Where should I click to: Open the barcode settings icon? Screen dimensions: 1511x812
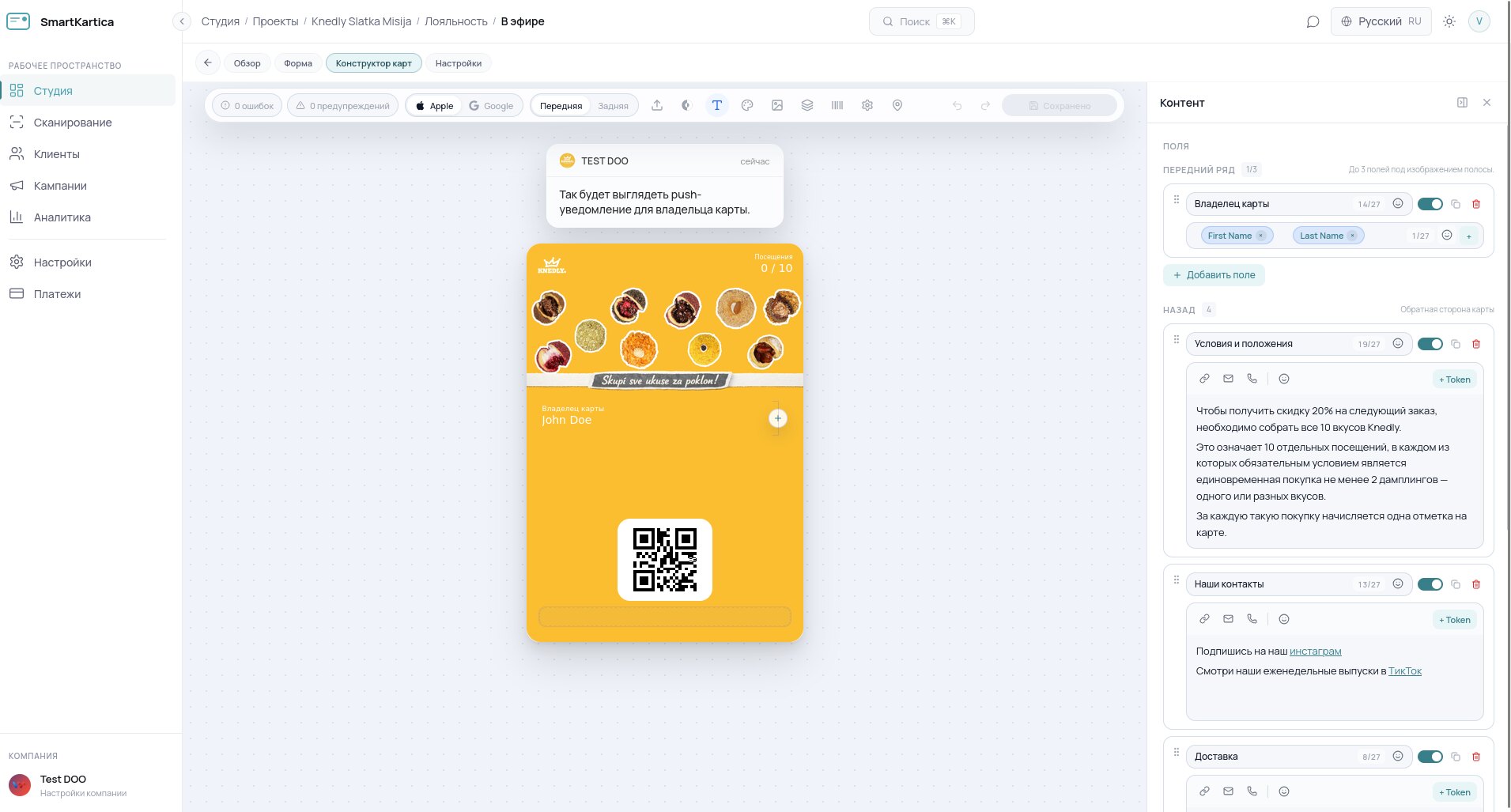pyautogui.click(x=837, y=105)
